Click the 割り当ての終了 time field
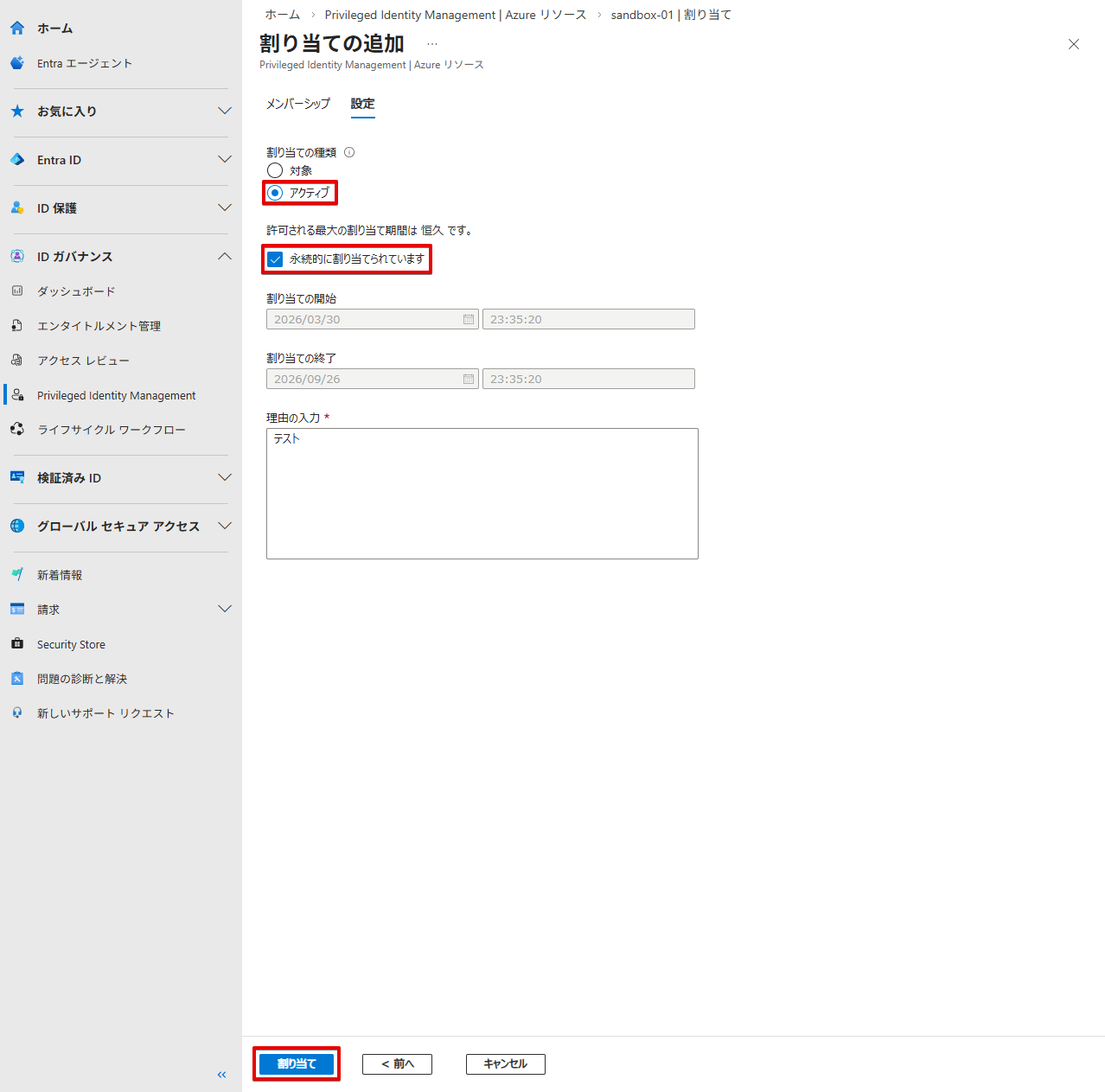The image size is (1105, 1092). (x=589, y=379)
